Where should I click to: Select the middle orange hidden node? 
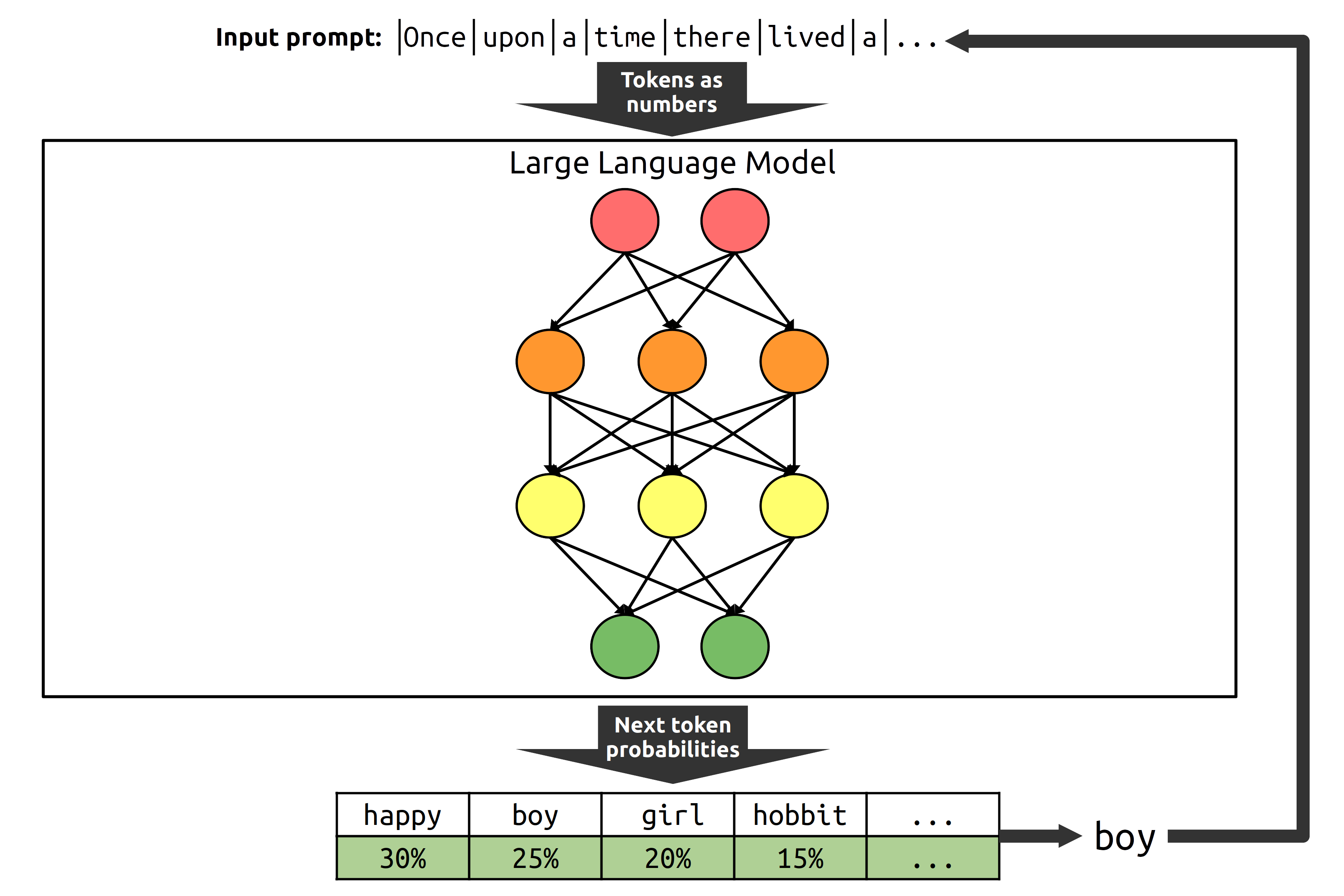(672, 361)
